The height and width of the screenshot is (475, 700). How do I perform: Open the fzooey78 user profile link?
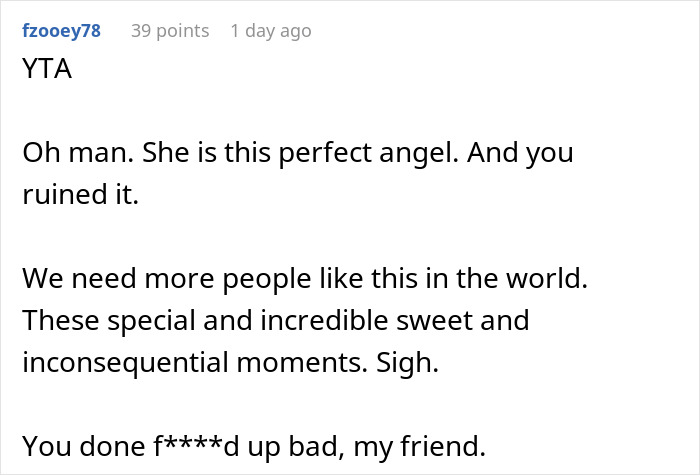pyautogui.click(x=62, y=31)
